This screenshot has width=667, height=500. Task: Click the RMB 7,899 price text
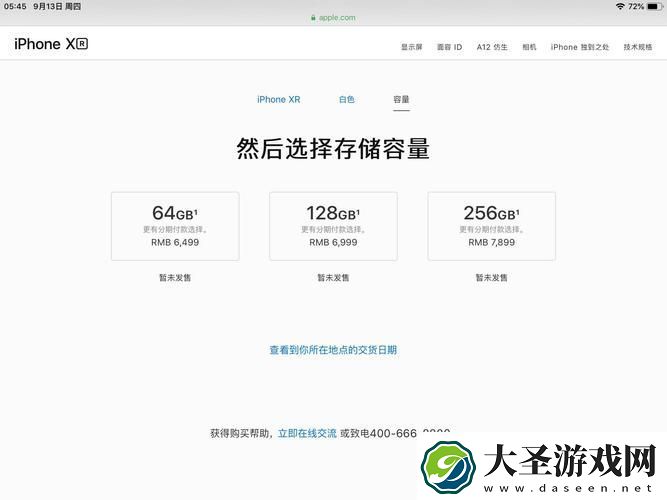[x=492, y=243]
